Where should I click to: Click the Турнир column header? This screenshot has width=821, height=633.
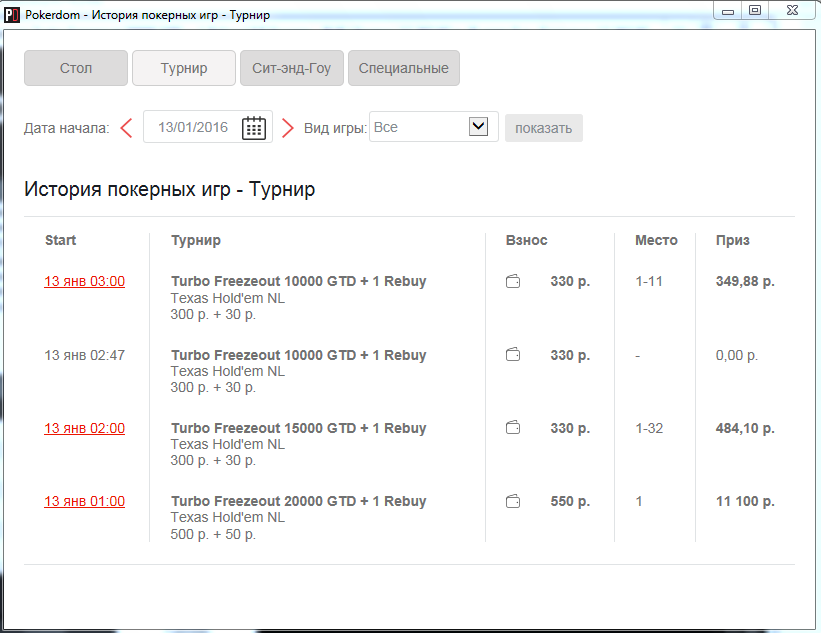click(x=196, y=240)
